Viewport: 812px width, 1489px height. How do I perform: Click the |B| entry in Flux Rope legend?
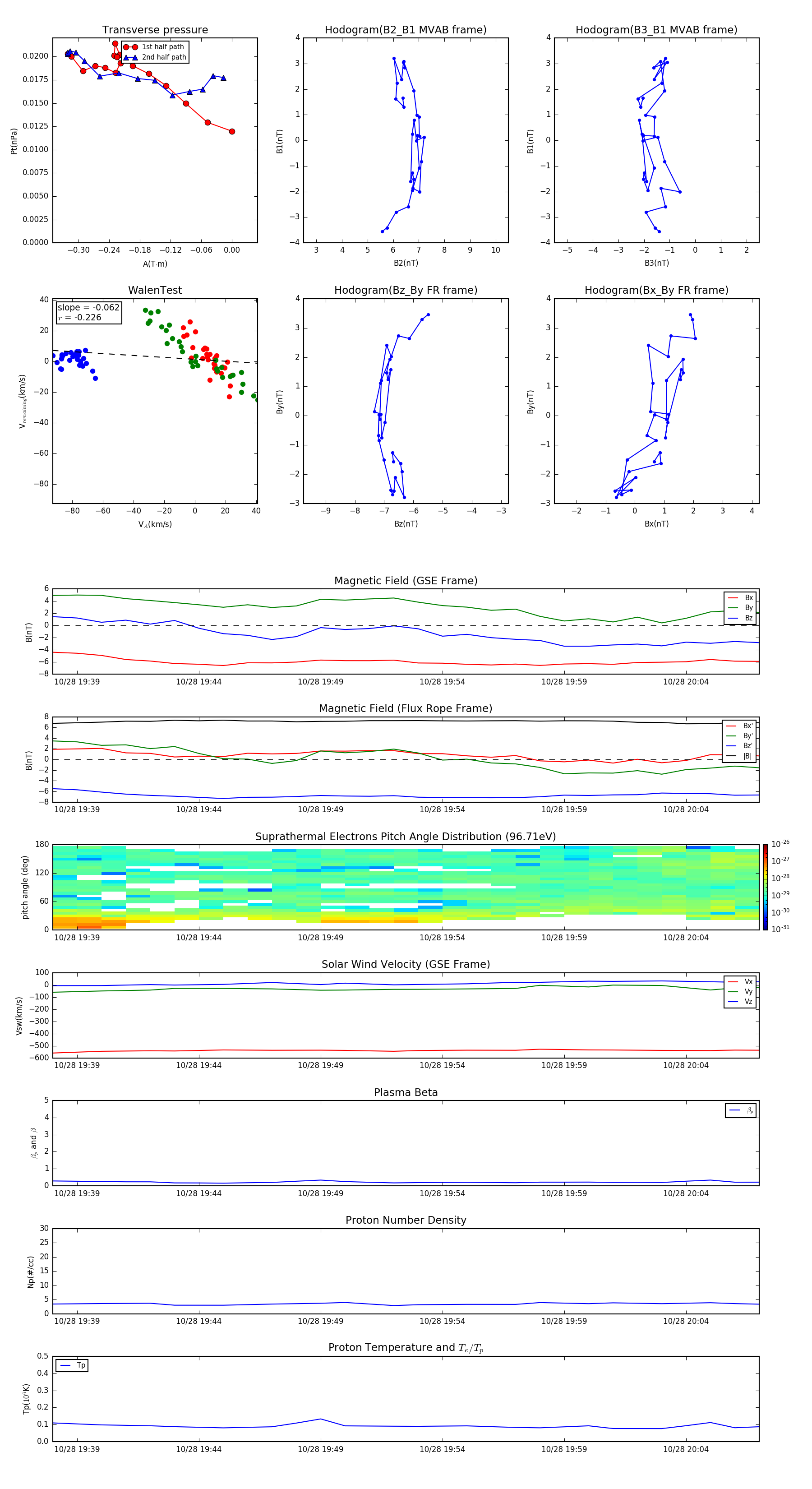[x=740, y=757]
